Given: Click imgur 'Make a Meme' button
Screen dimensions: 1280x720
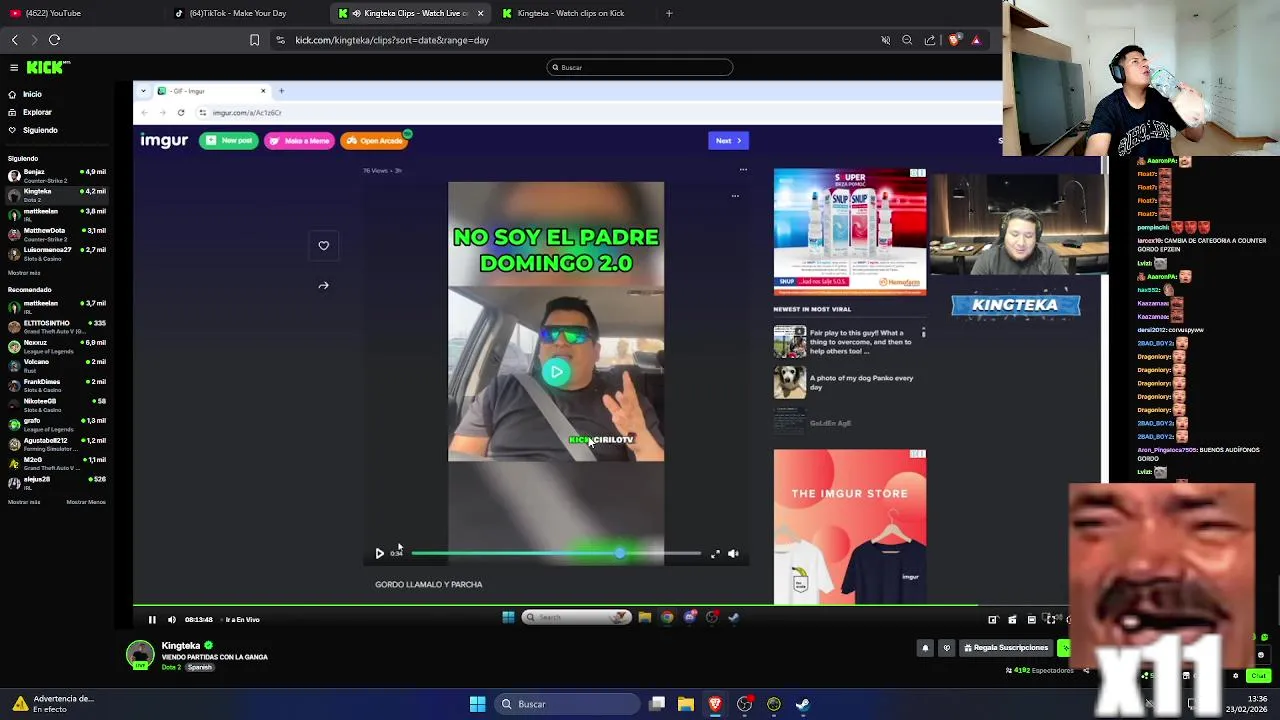Looking at the screenshot, I should 299,141.
